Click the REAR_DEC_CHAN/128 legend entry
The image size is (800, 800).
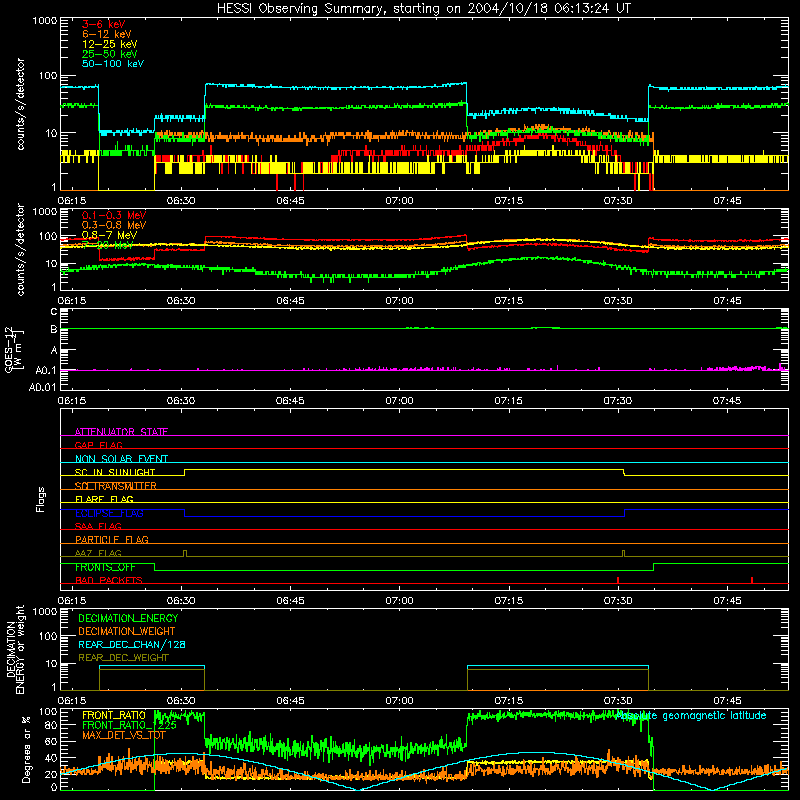131,644
